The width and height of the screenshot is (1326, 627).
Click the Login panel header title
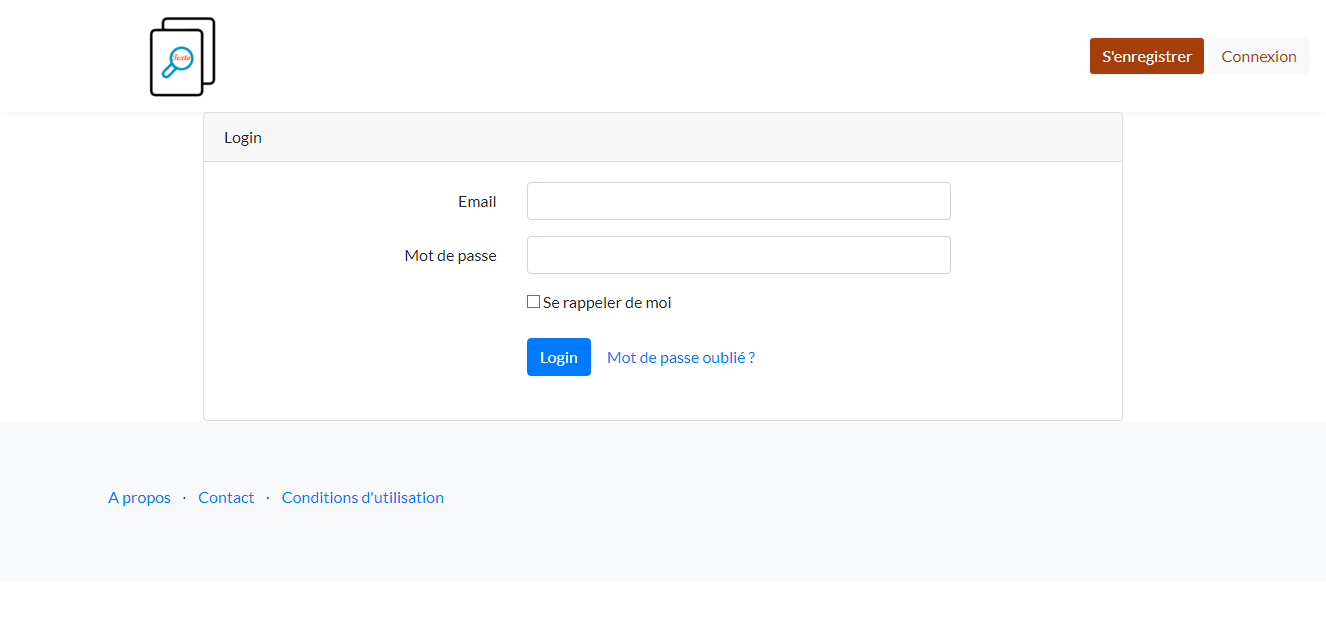pos(243,137)
